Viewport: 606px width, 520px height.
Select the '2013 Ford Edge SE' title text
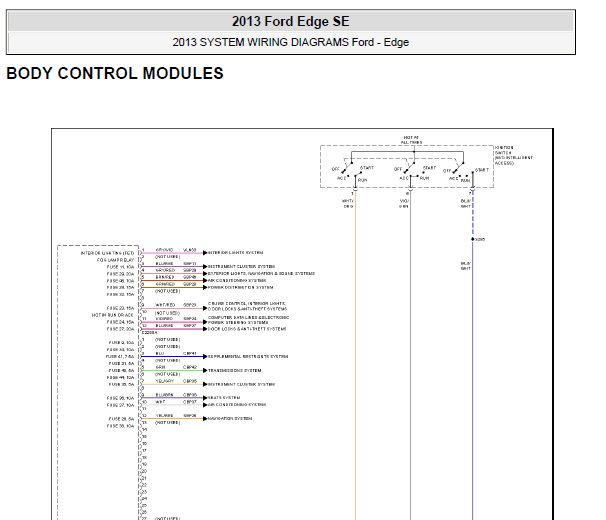(291, 21)
